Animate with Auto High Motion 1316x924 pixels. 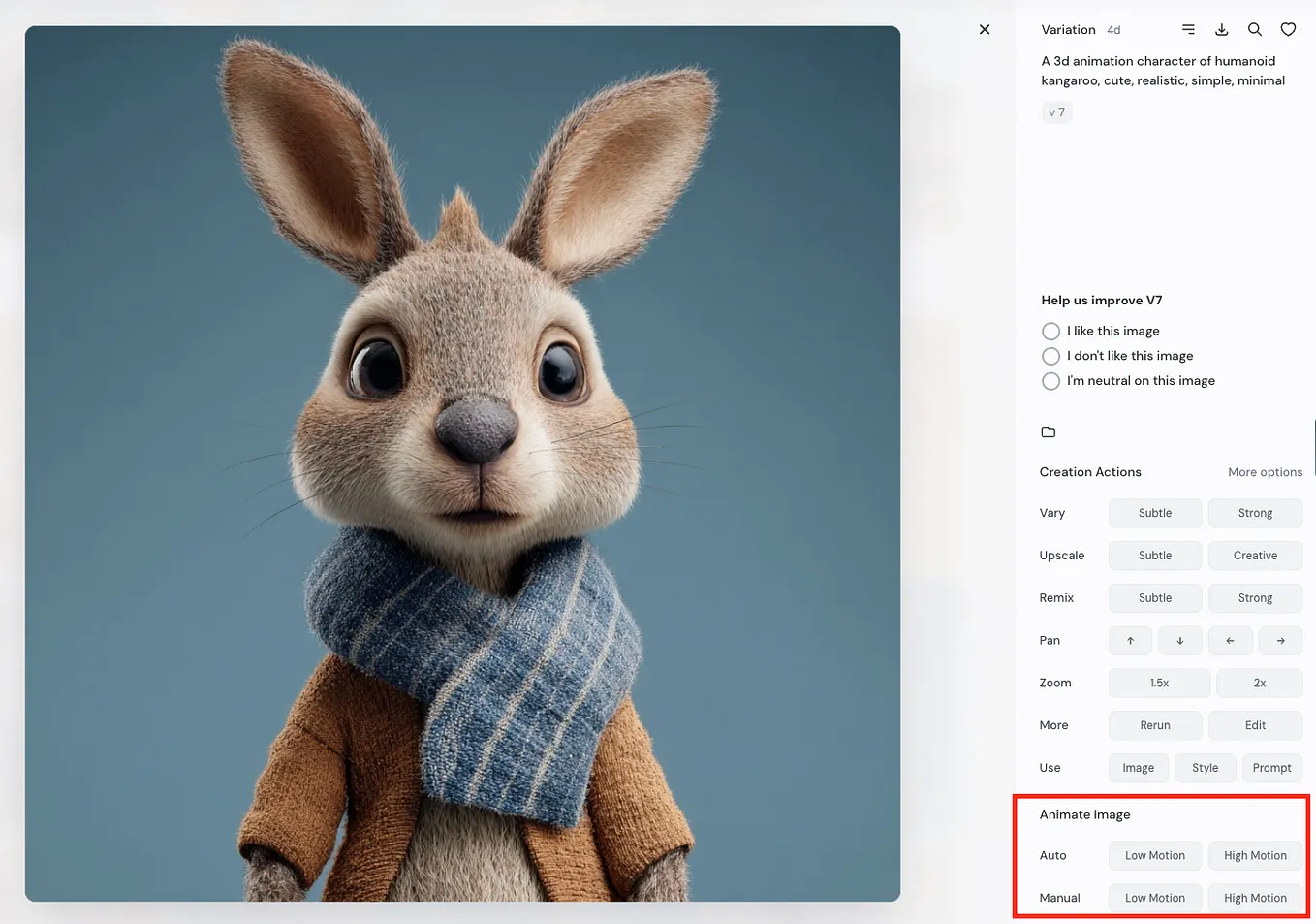click(1255, 855)
